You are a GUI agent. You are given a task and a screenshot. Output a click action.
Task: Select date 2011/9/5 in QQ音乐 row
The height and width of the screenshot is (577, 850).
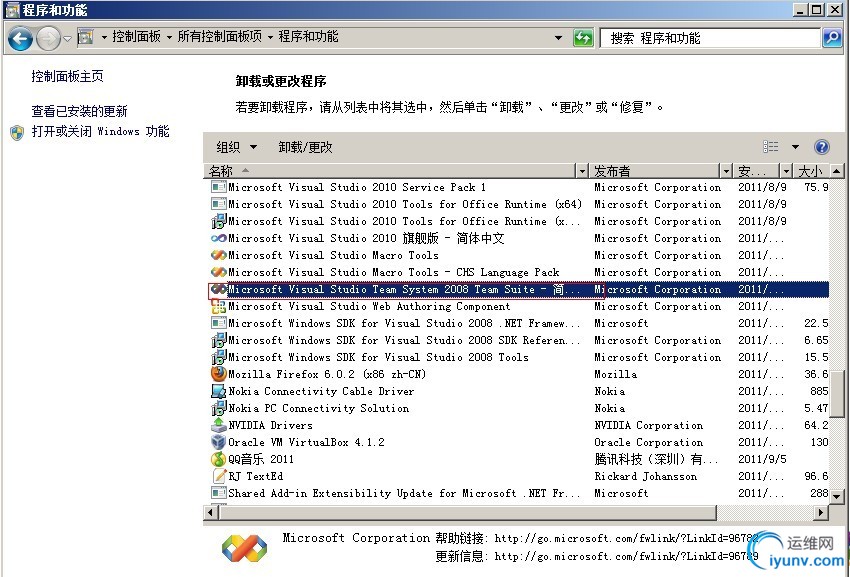click(762, 459)
